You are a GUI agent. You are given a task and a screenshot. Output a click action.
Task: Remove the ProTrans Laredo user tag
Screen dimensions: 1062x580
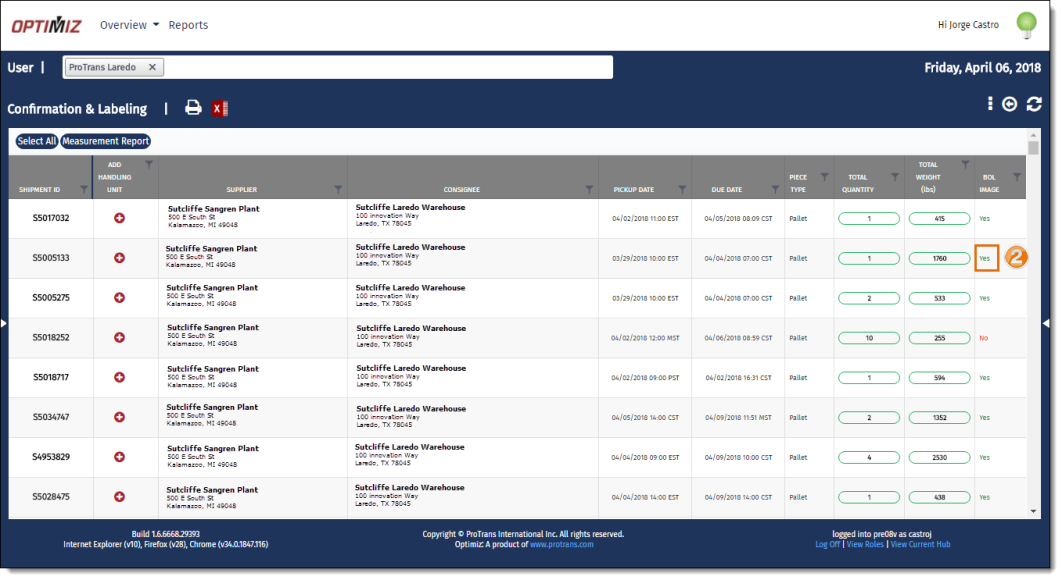[x=152, y=67]
